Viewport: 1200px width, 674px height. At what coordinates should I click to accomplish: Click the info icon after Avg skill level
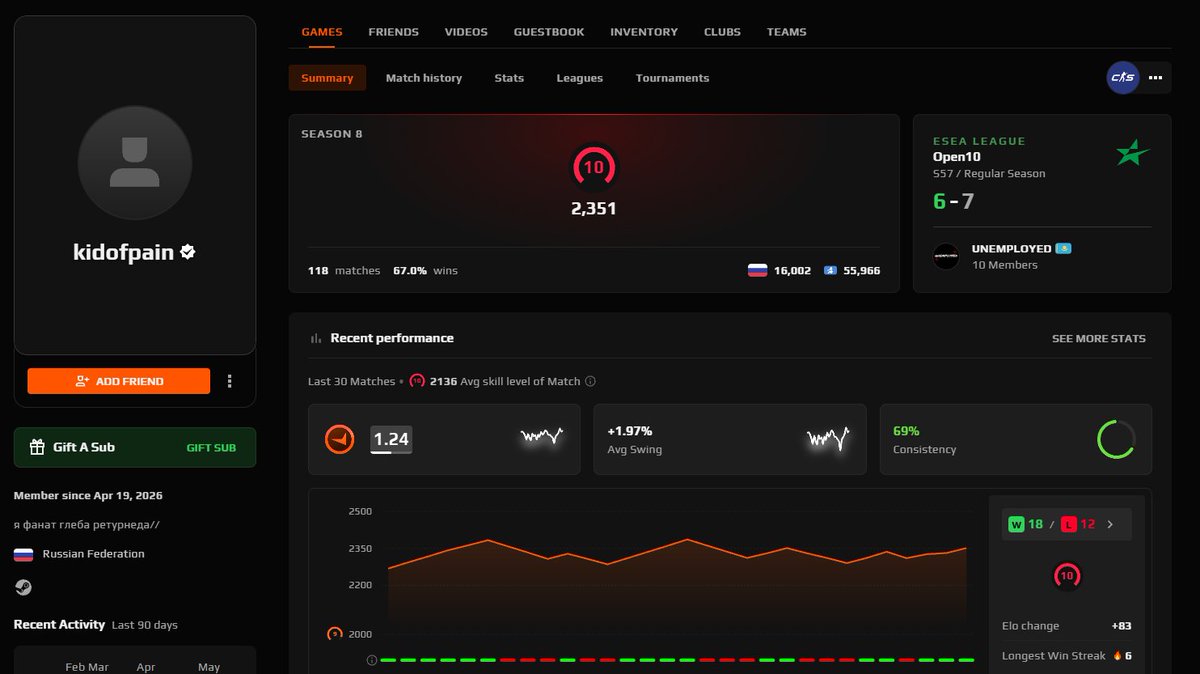[x=590, y=381]
